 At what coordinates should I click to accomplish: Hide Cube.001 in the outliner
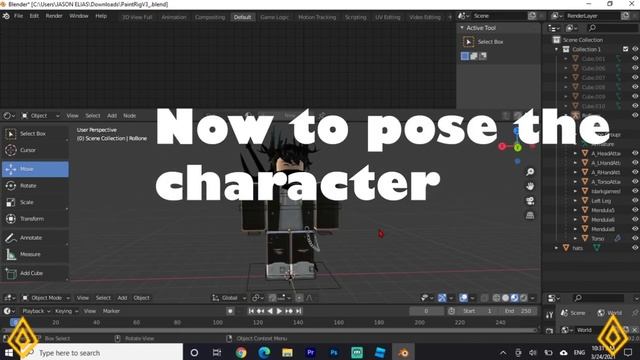[x=635, y=58]
